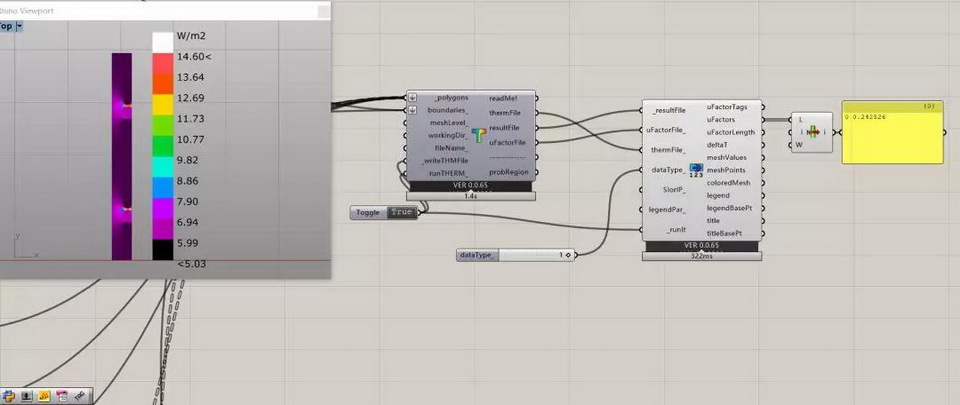Viewport: 960px width, 405px height.
Task: Select the yellow panel showing 0.242526
Action: coord(892,135)
